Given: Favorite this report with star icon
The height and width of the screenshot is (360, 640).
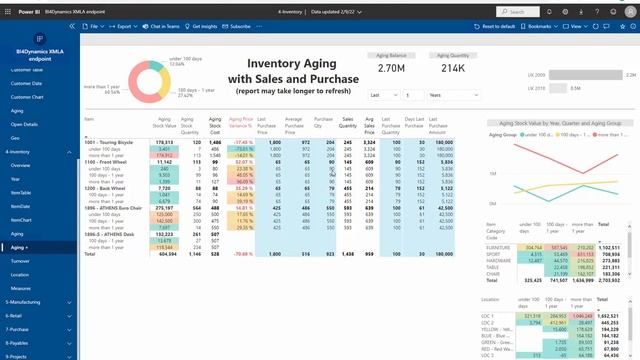Looking at the screenshot, I should click(622, 26).
